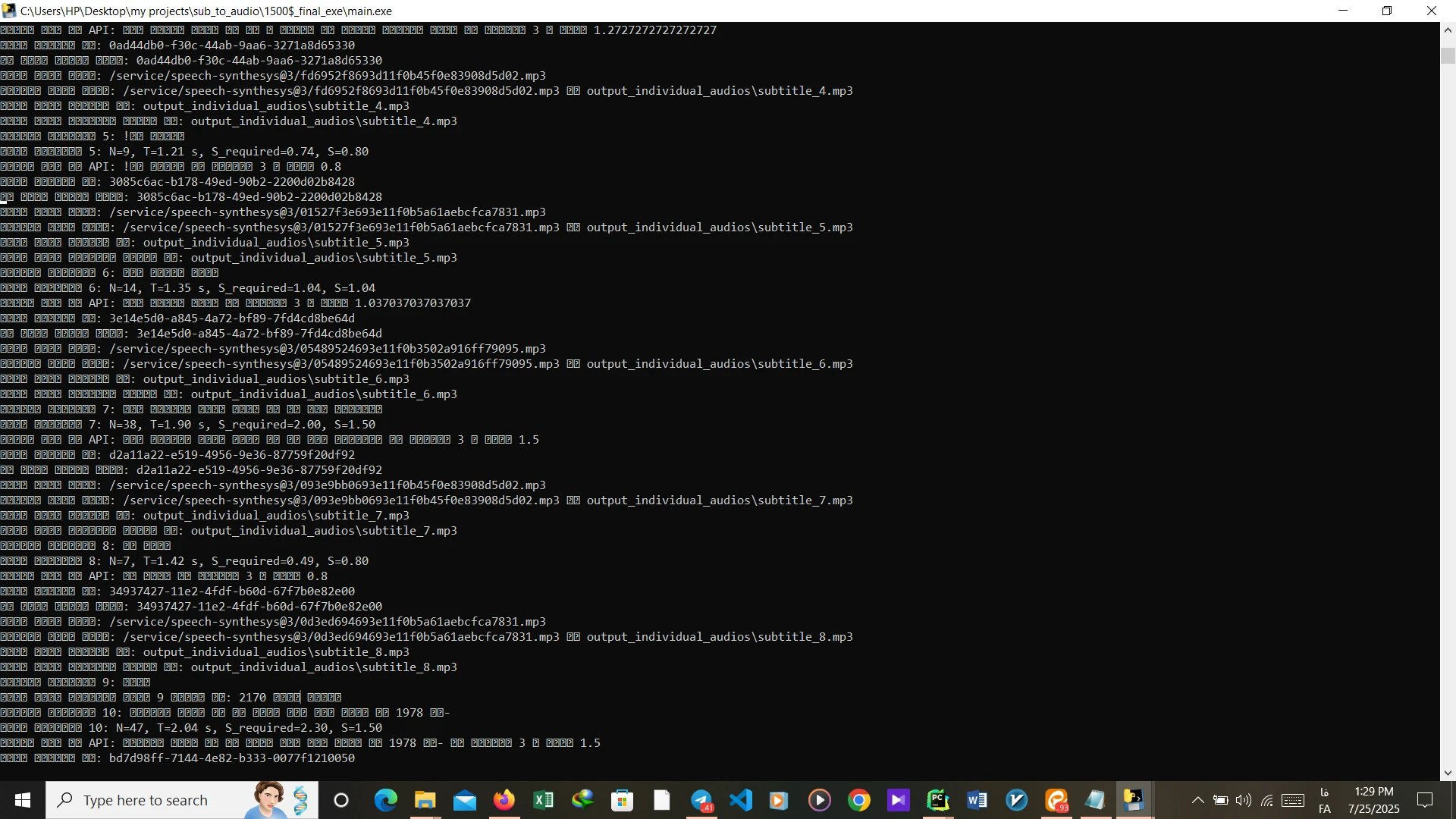
Task: Open Microsoft Store from the taskbar
Action: 622,800
